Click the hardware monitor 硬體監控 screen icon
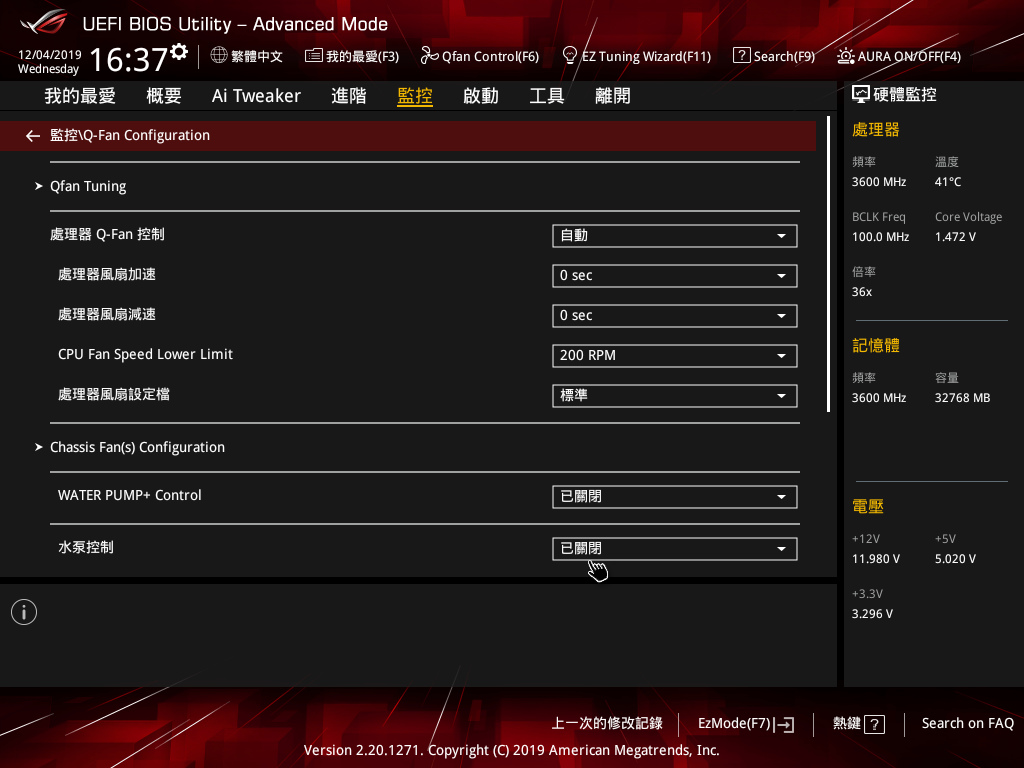The width and height of the screenshot is (1024, 768). click(x=860, y=95)
